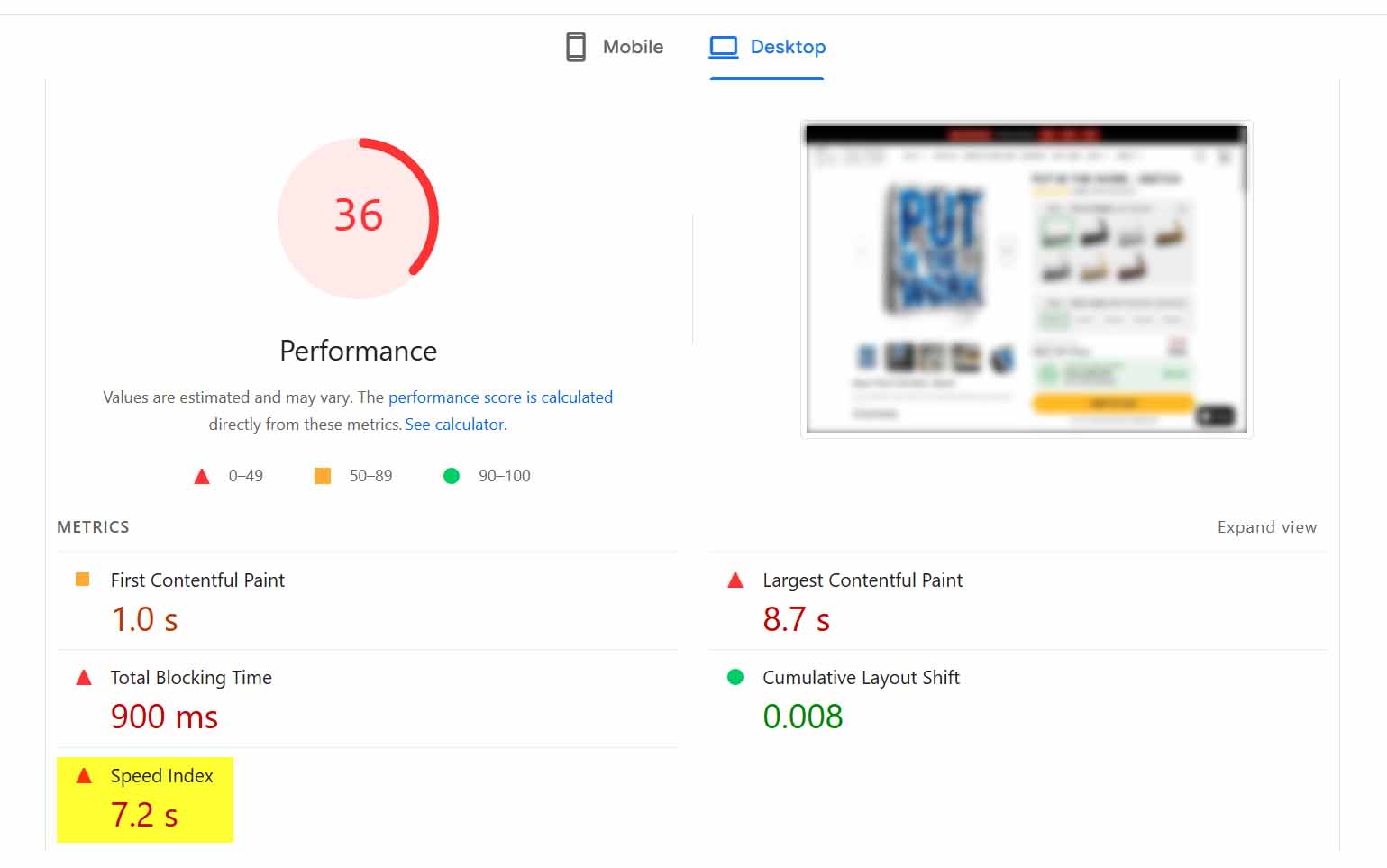Click the red triangle beside Largest Contentful Paint

tap(735, 580)
